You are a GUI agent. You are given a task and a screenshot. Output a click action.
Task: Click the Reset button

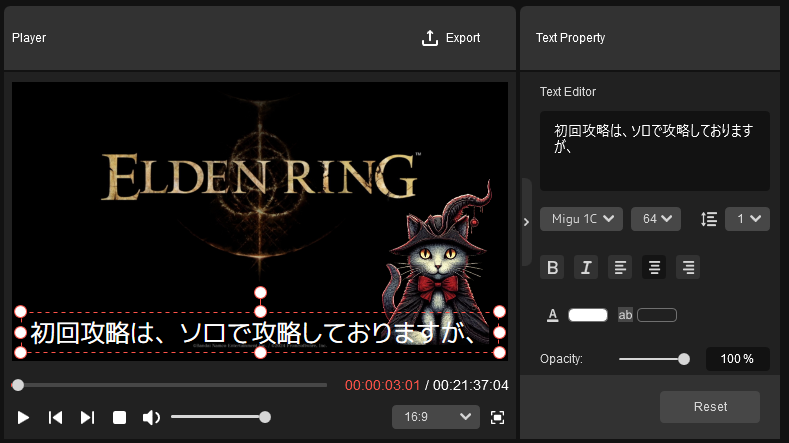pos(710,407)
